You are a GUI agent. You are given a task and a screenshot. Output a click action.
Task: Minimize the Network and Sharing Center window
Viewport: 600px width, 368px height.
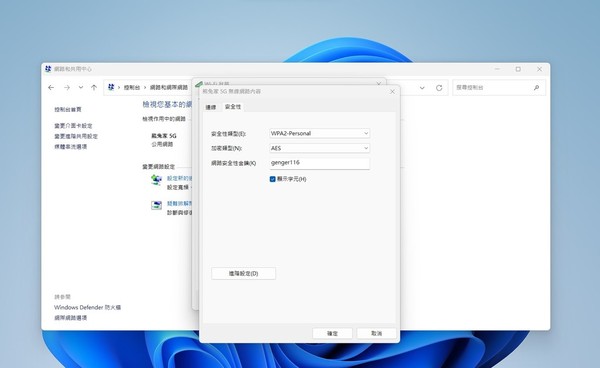(497, 69)
